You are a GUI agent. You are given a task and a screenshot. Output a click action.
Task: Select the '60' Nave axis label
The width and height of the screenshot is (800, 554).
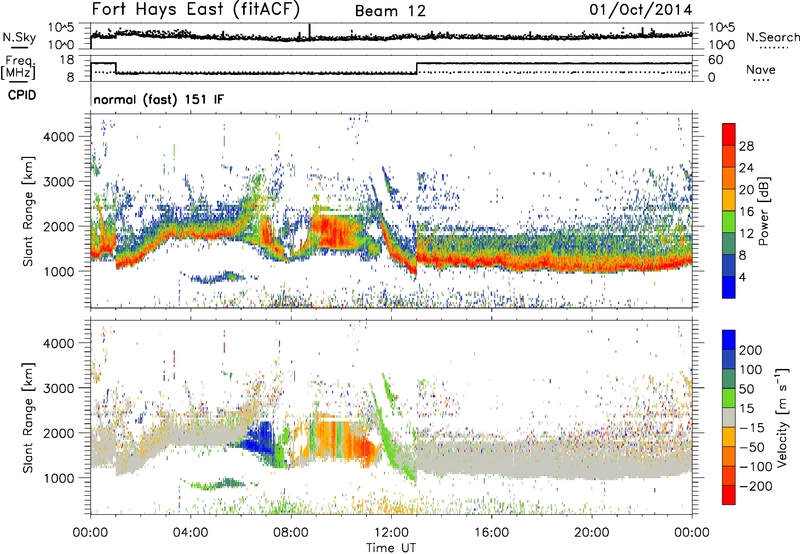click(716, 60)
